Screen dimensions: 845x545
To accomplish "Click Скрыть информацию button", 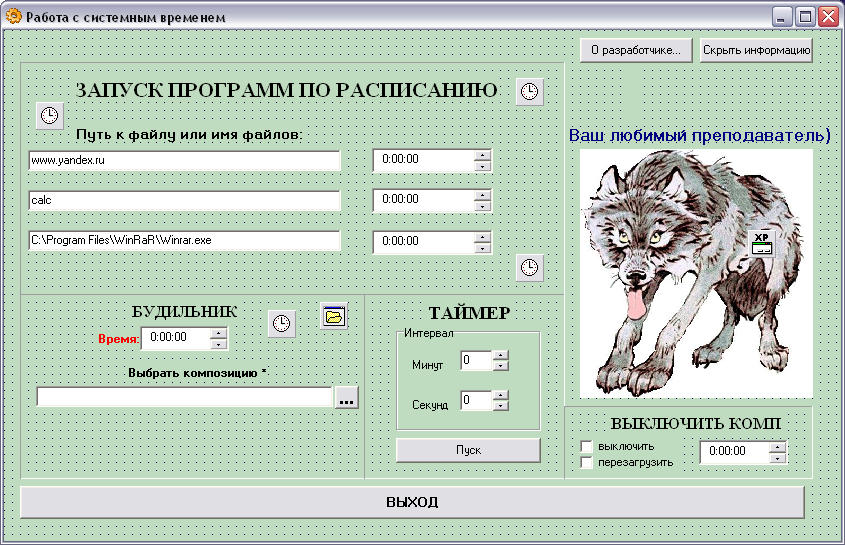I will 756,50.
